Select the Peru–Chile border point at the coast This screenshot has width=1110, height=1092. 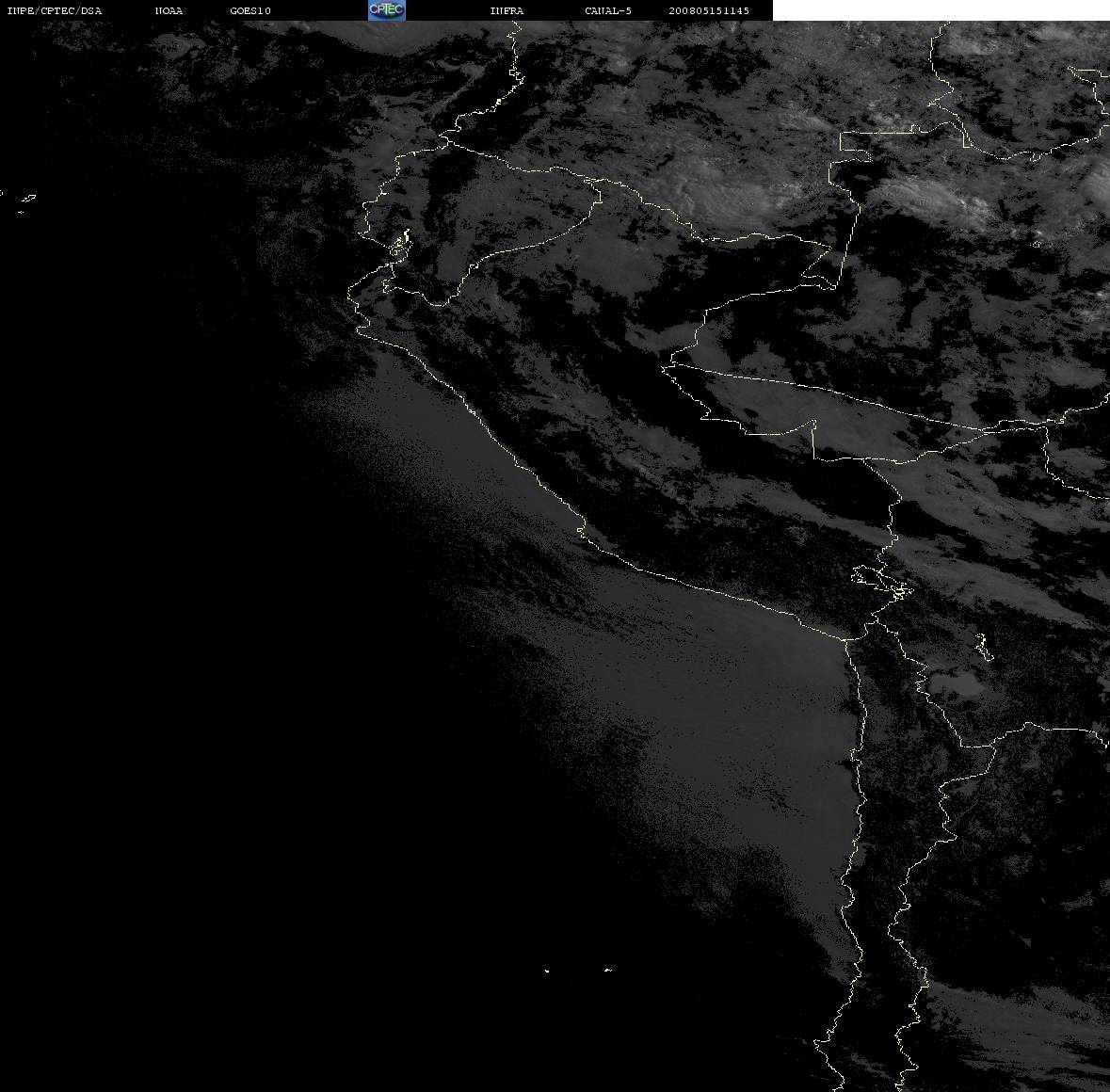(846, 640)
